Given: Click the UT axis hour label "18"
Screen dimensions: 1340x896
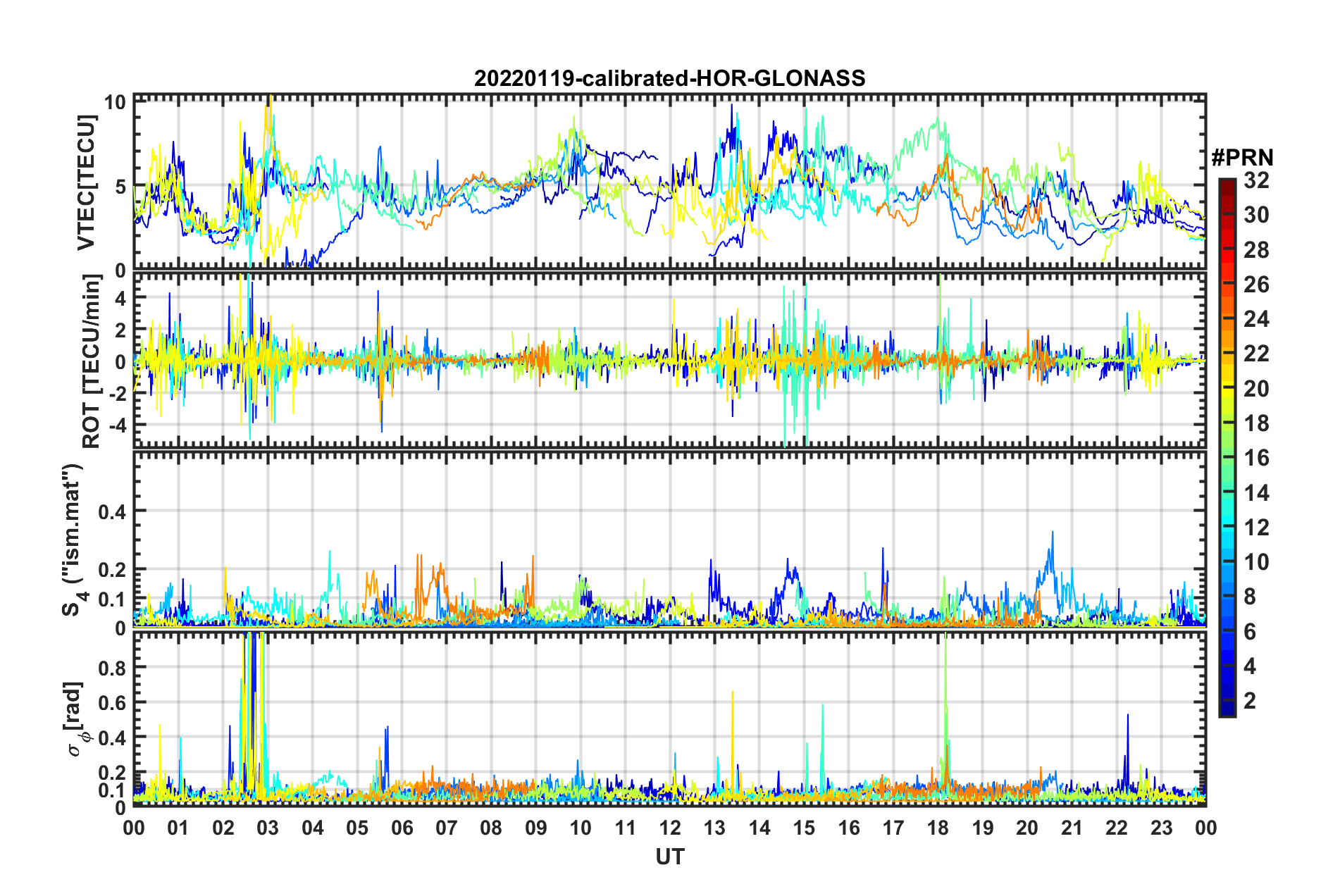Looking at the screenshot, I should coord(938,828).
